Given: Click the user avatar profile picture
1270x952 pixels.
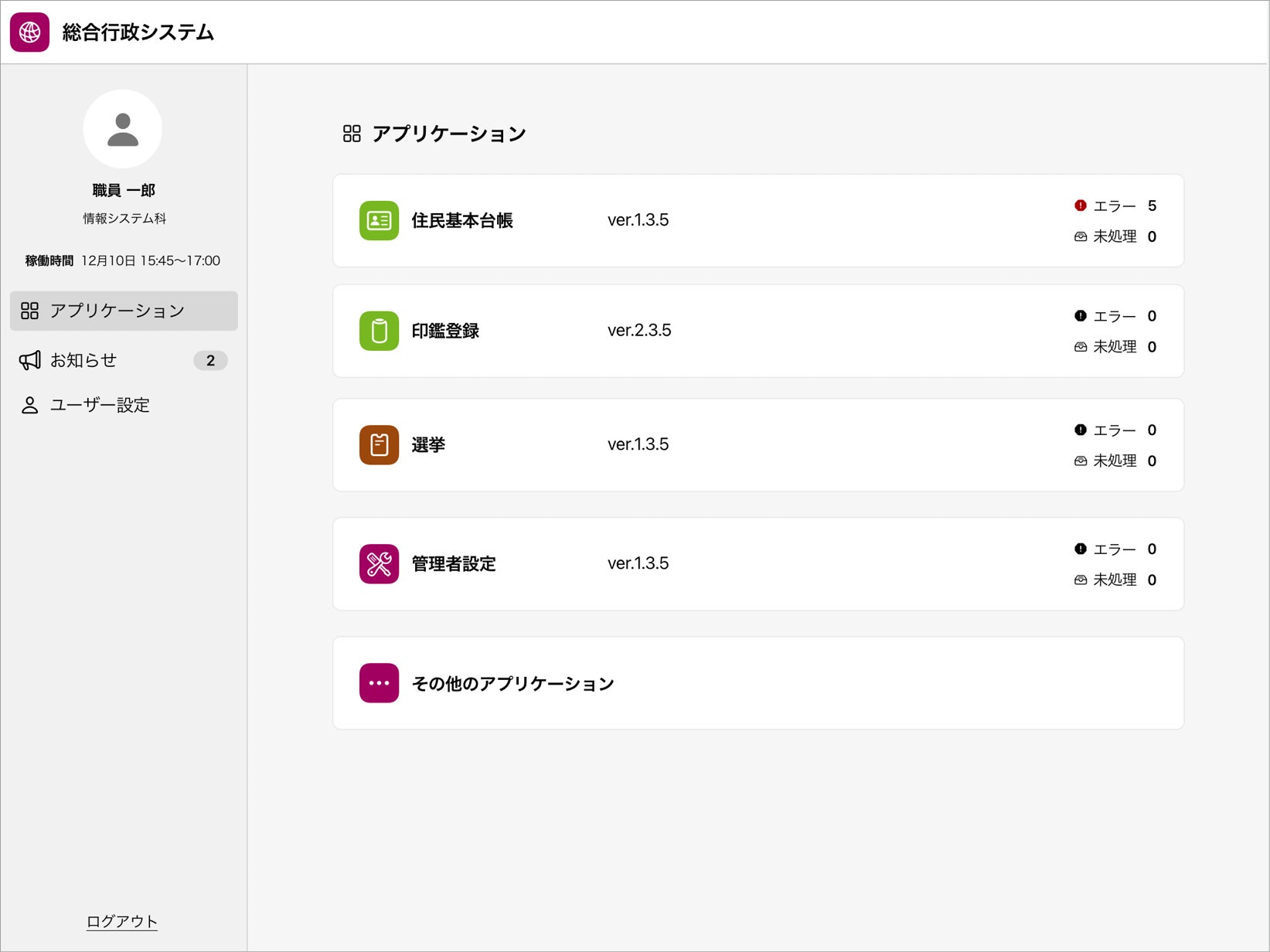Looking at the screenshot, I should 122,129.
